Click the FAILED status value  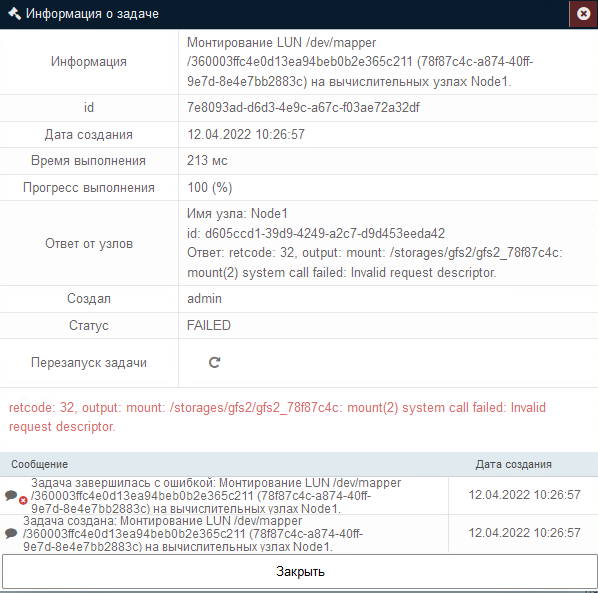[209, 325]
